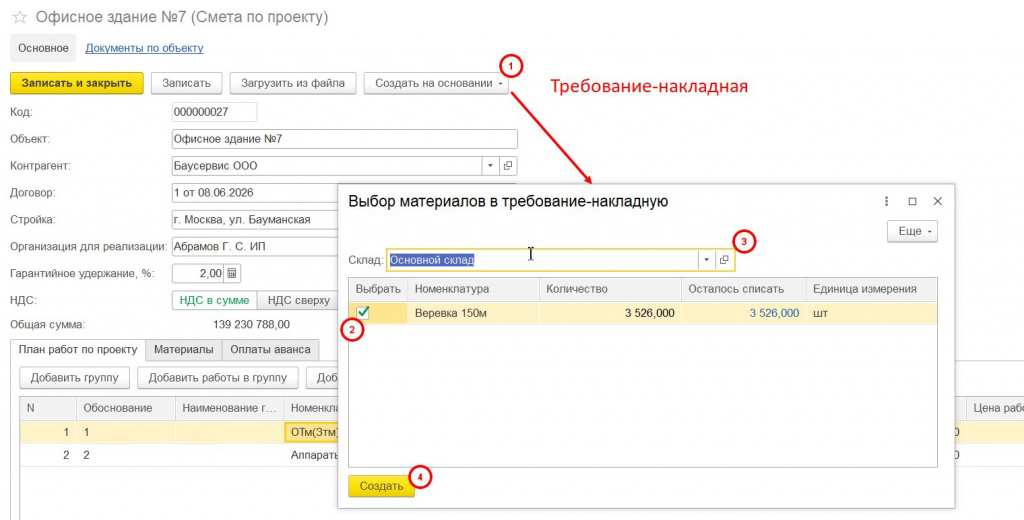Switch to НДС сверху option
The image size is (1024, 520).
click(298, 301)
